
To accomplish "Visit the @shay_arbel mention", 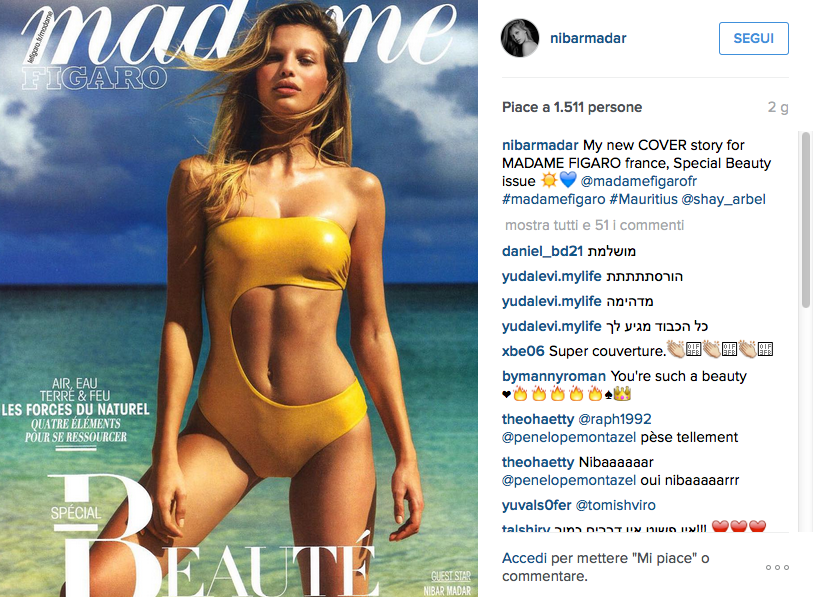I will tap(723, 199).
